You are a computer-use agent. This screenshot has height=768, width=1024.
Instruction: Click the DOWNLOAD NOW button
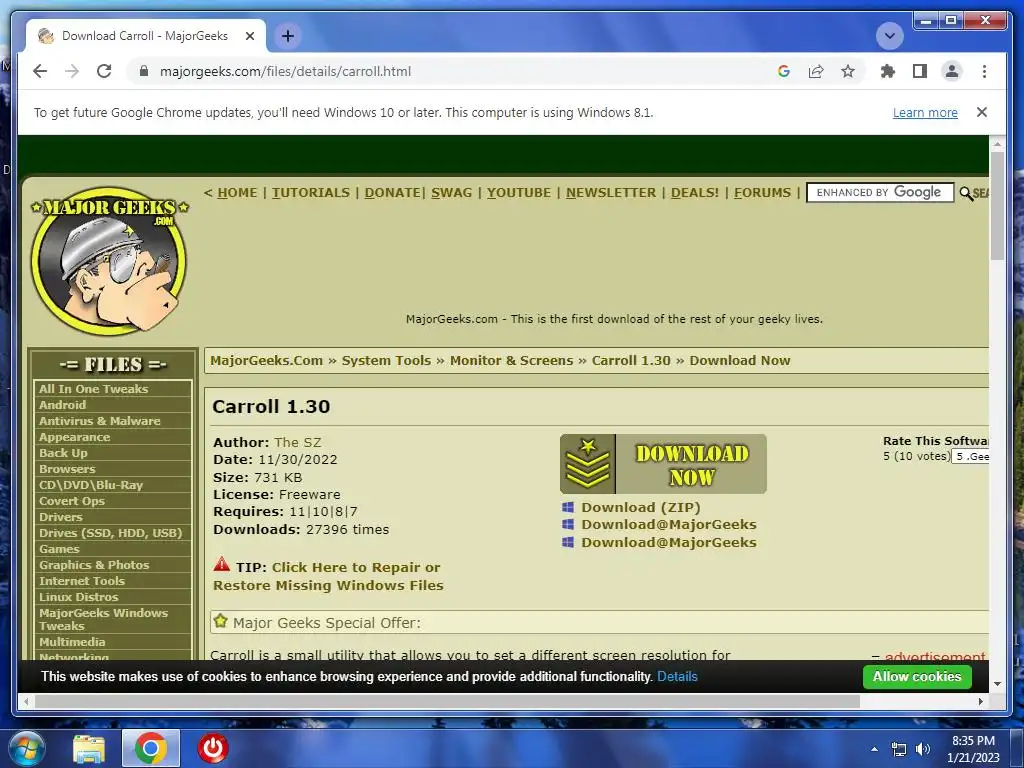pyautogui.click(x=663, y=464)
